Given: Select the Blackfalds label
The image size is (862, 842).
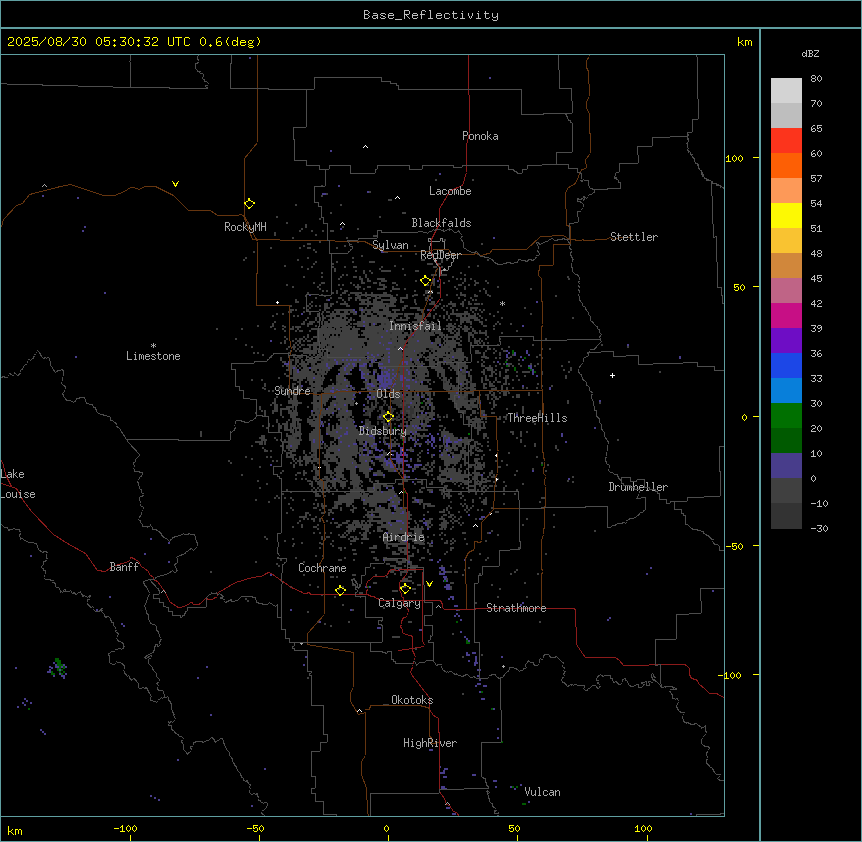Looking at the screenshot, I should (441, 223).
